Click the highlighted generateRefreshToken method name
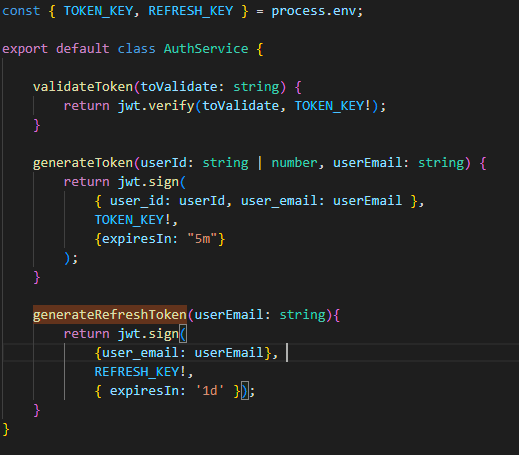Image resolution: width=519 pixels, height=455 pixels. [110, 315]
